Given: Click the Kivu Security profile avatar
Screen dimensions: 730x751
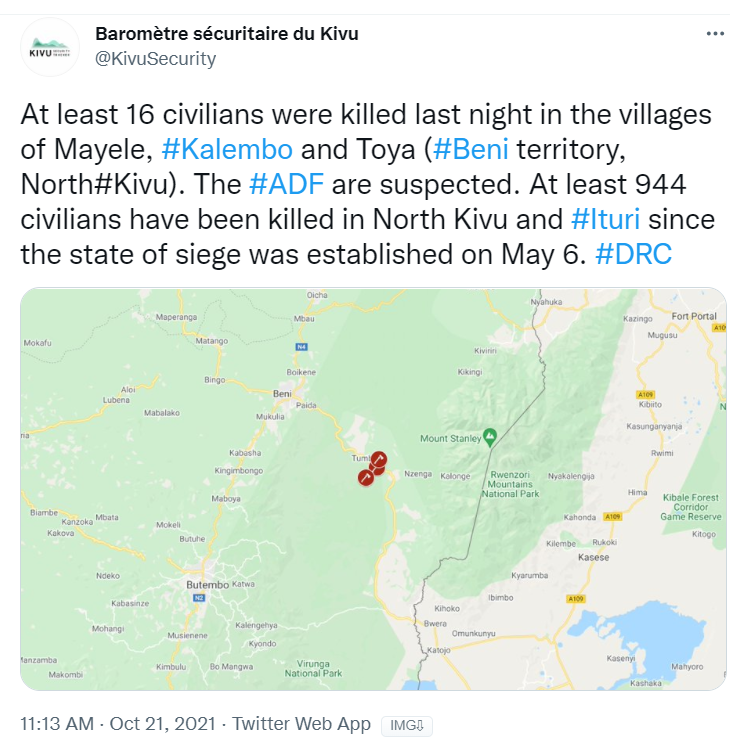Looking at the screenshot, I should [x=49, y=47].
